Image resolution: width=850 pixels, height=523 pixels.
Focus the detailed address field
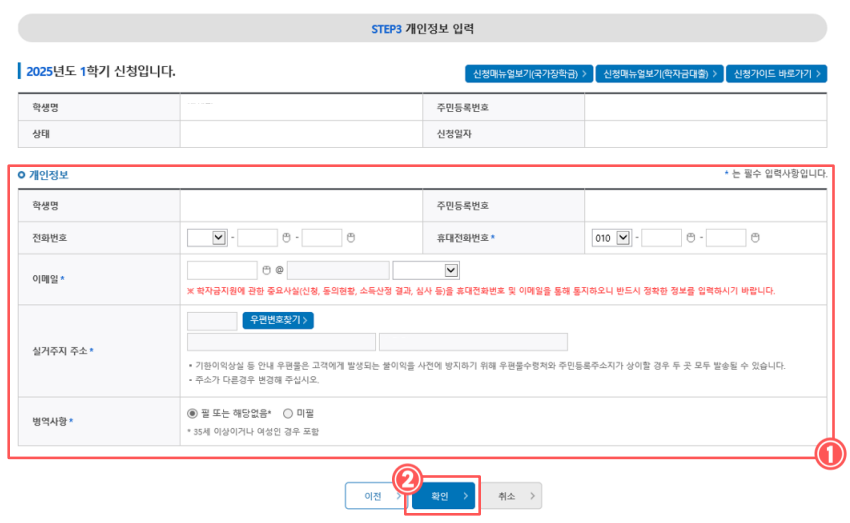pos(473,342)
